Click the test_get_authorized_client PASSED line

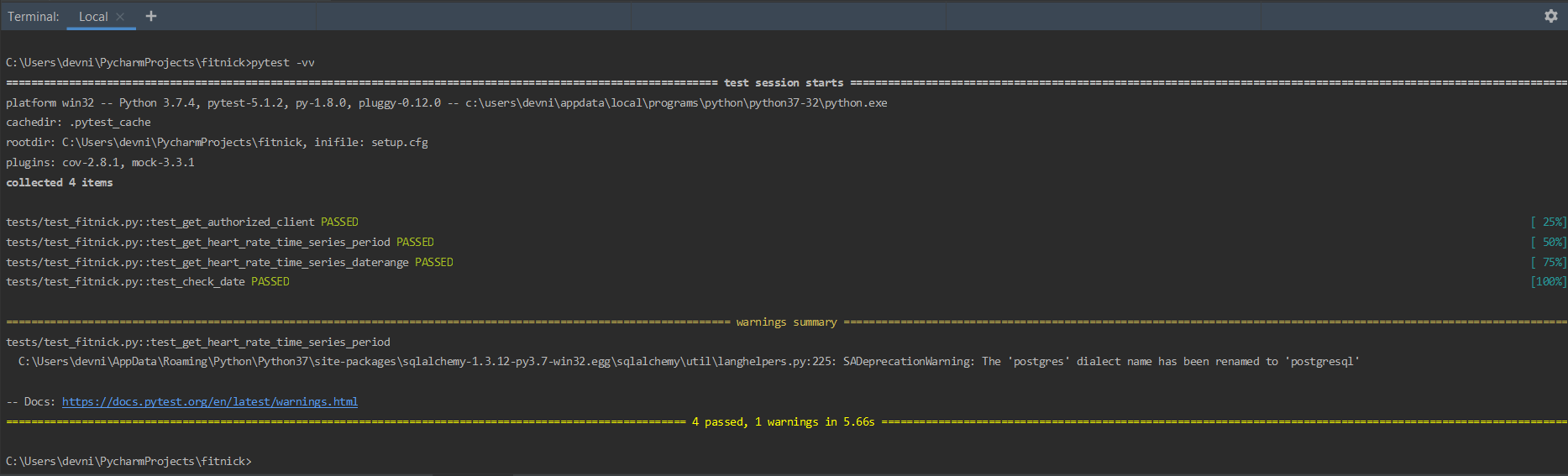[x=182, y=222]
